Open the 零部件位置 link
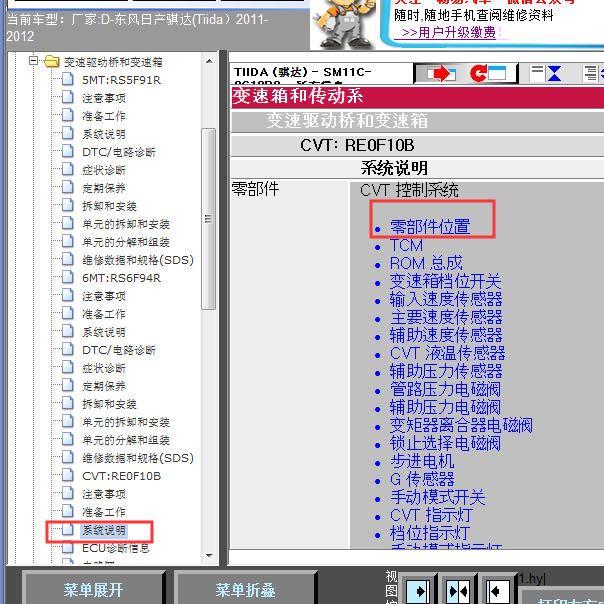Viewport: 604px width, 604px height. click(430, 226)
